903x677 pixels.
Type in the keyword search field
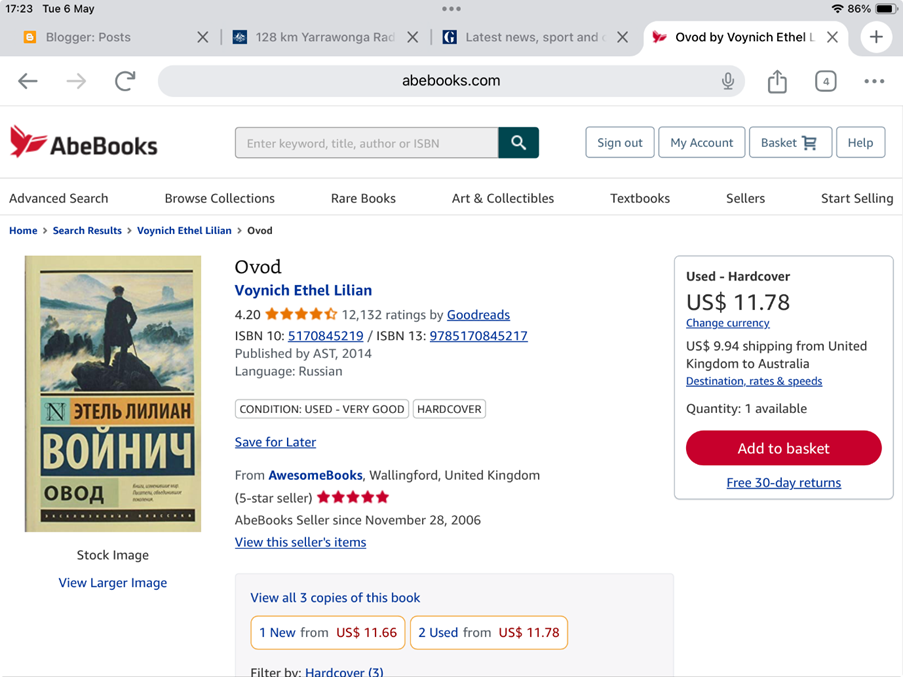(366, 143)
